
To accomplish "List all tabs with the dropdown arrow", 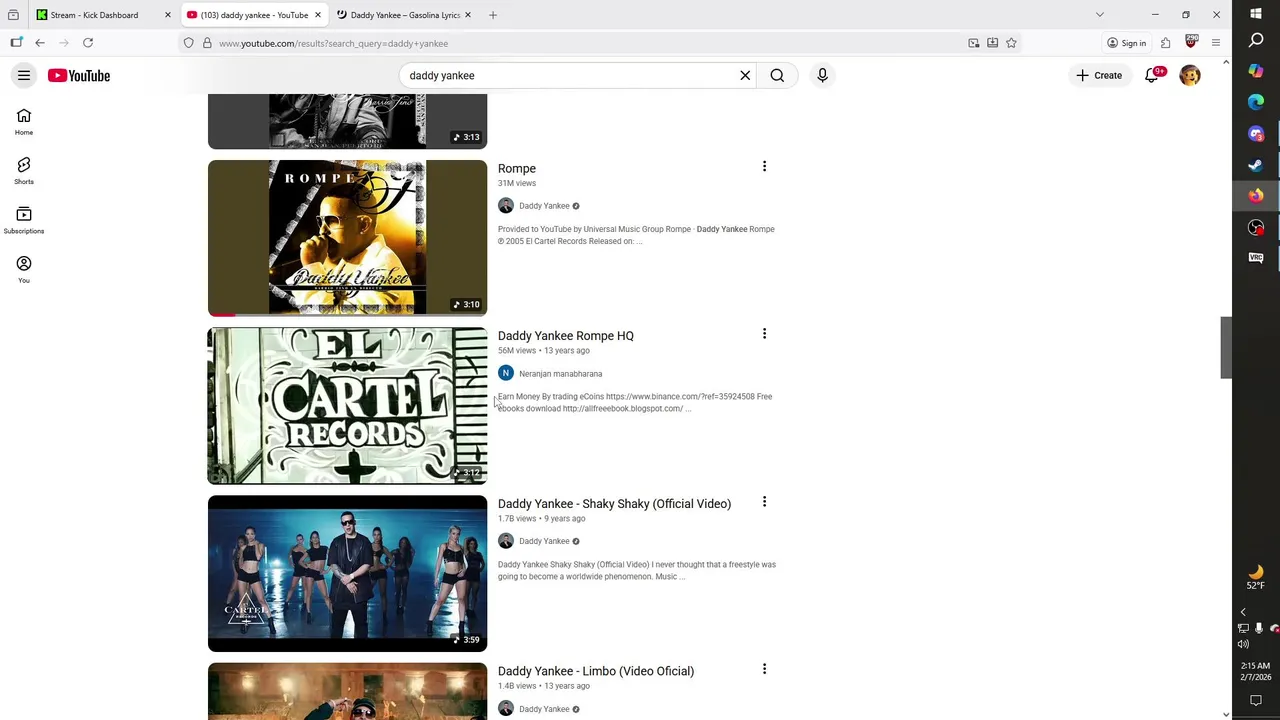I will click(x=1100, y=15).
